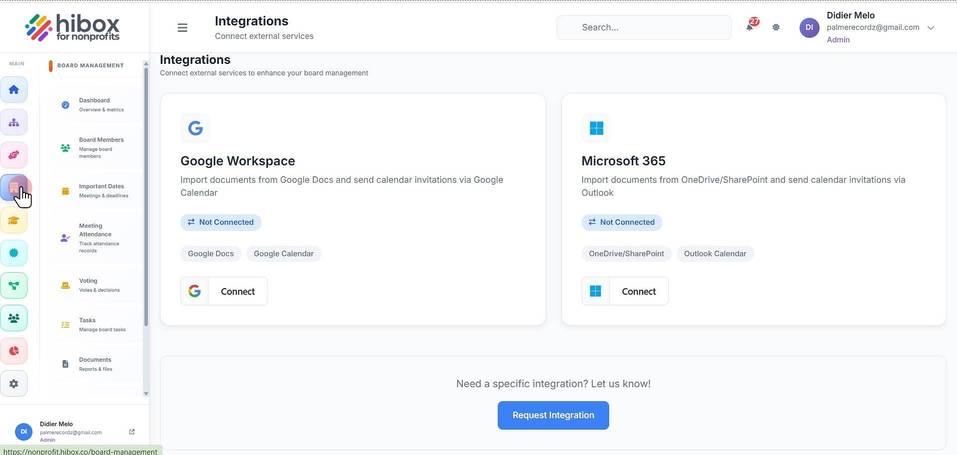Screen dimensions: 957x455
Task: Focus the Search input field
Action: (x=644, y=27)
